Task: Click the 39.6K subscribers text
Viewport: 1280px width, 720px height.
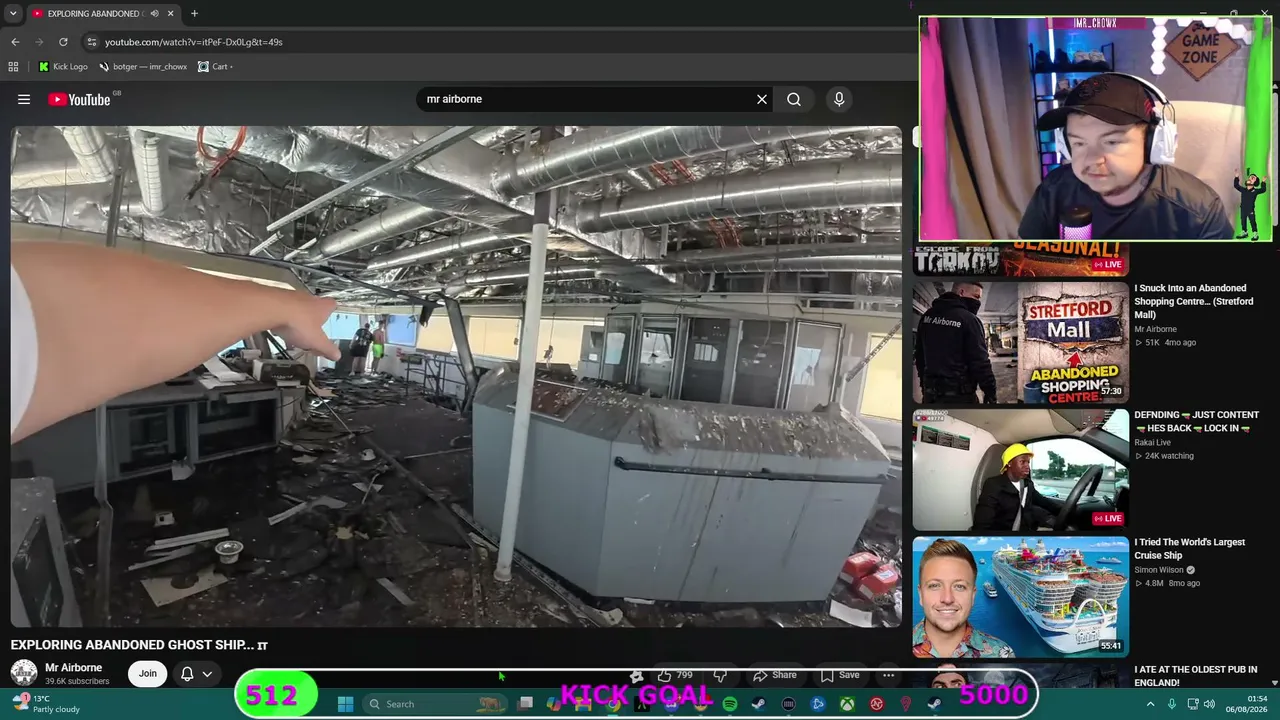Action: (77, 681)
